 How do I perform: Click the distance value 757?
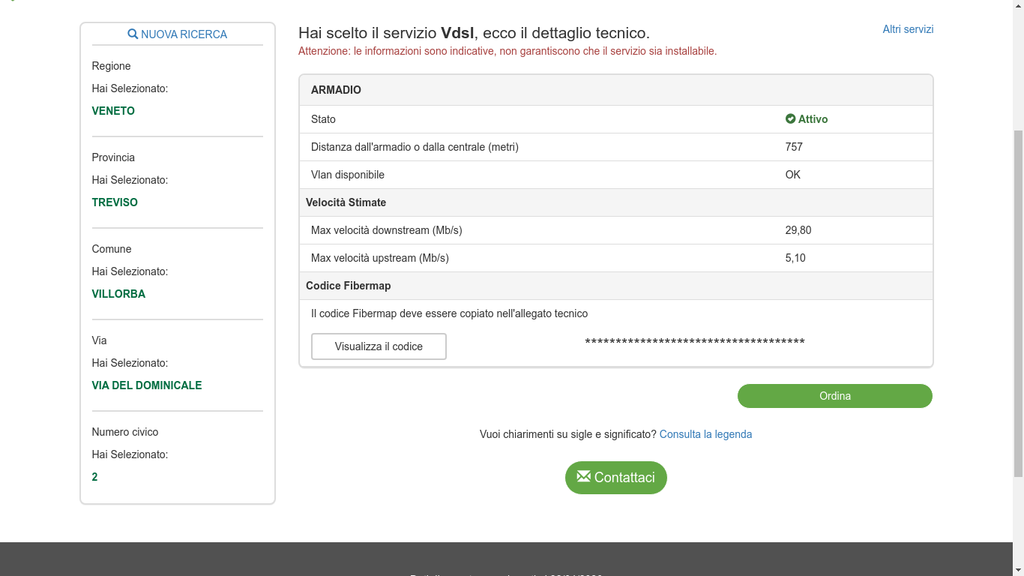point(794,147)
